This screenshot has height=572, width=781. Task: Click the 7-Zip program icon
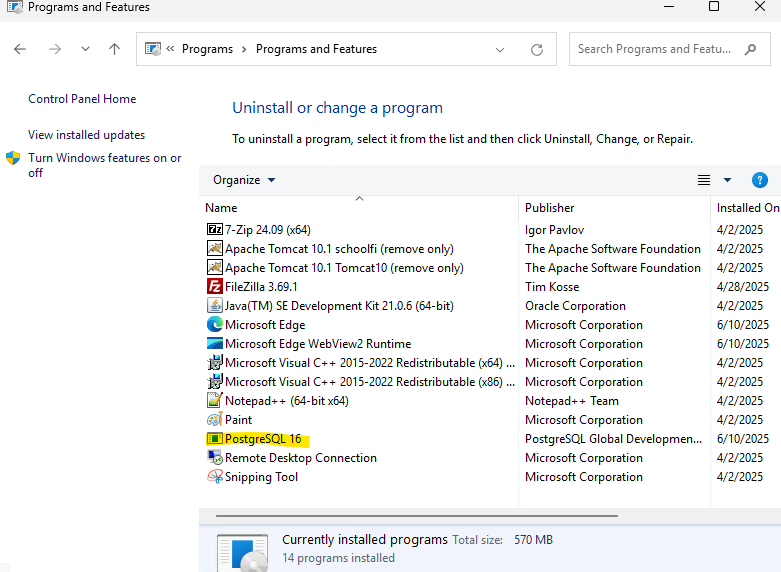[x=215, y=229]
